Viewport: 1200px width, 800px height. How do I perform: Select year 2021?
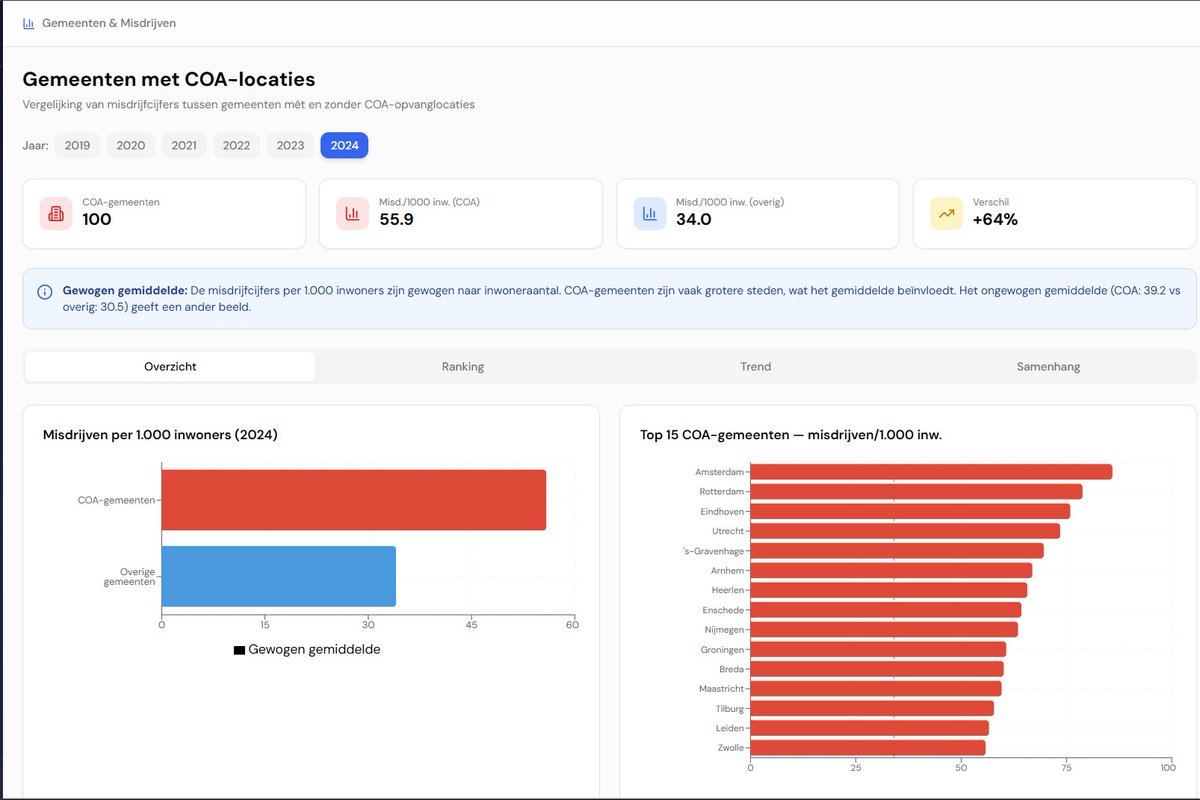[184, 145]
